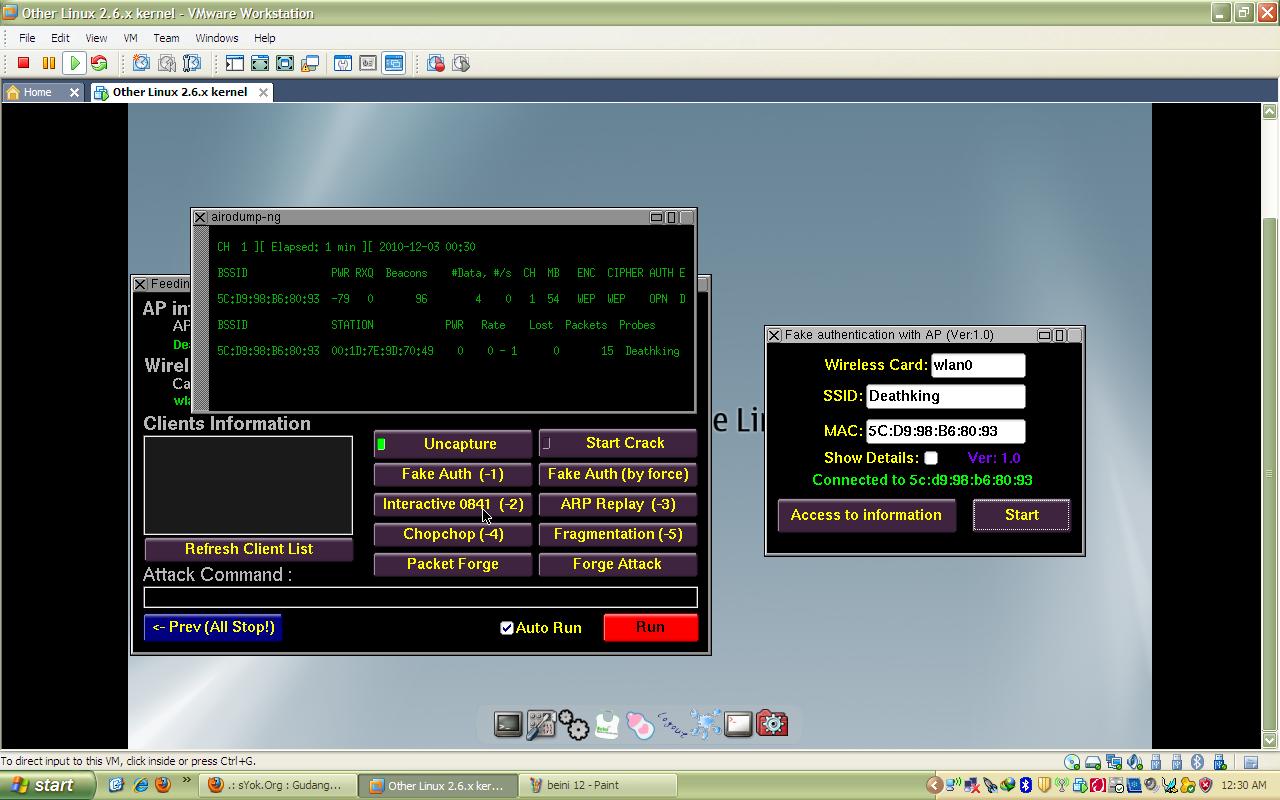The width and height of the screenshot is (1280, 800).
Task: Click the record session toolbar icon
Action: tap(436, 63)
